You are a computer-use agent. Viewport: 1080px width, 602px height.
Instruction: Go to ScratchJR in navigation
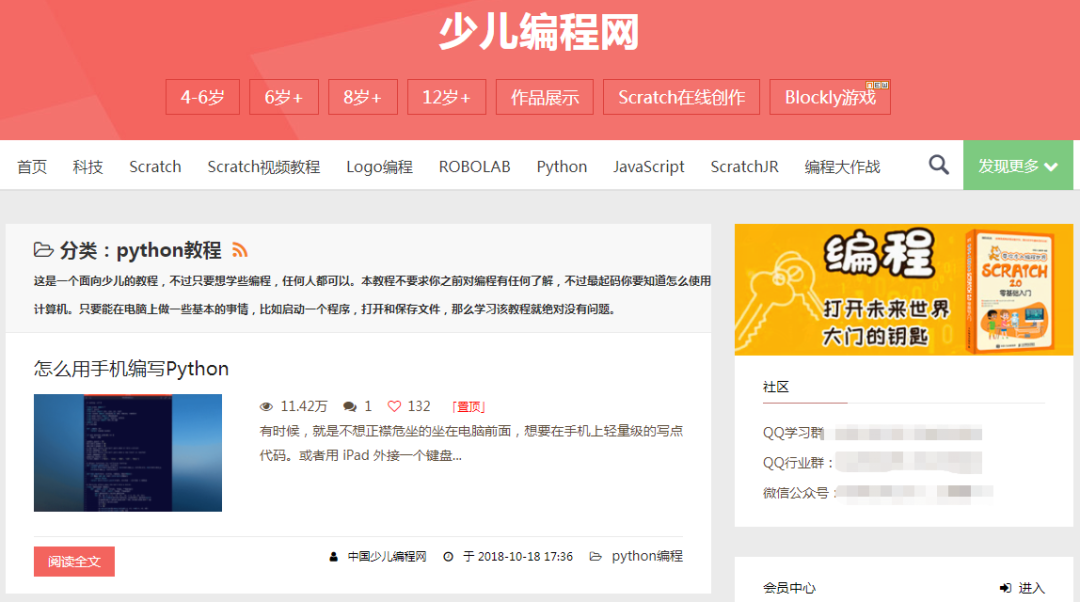tap(745, 167)
